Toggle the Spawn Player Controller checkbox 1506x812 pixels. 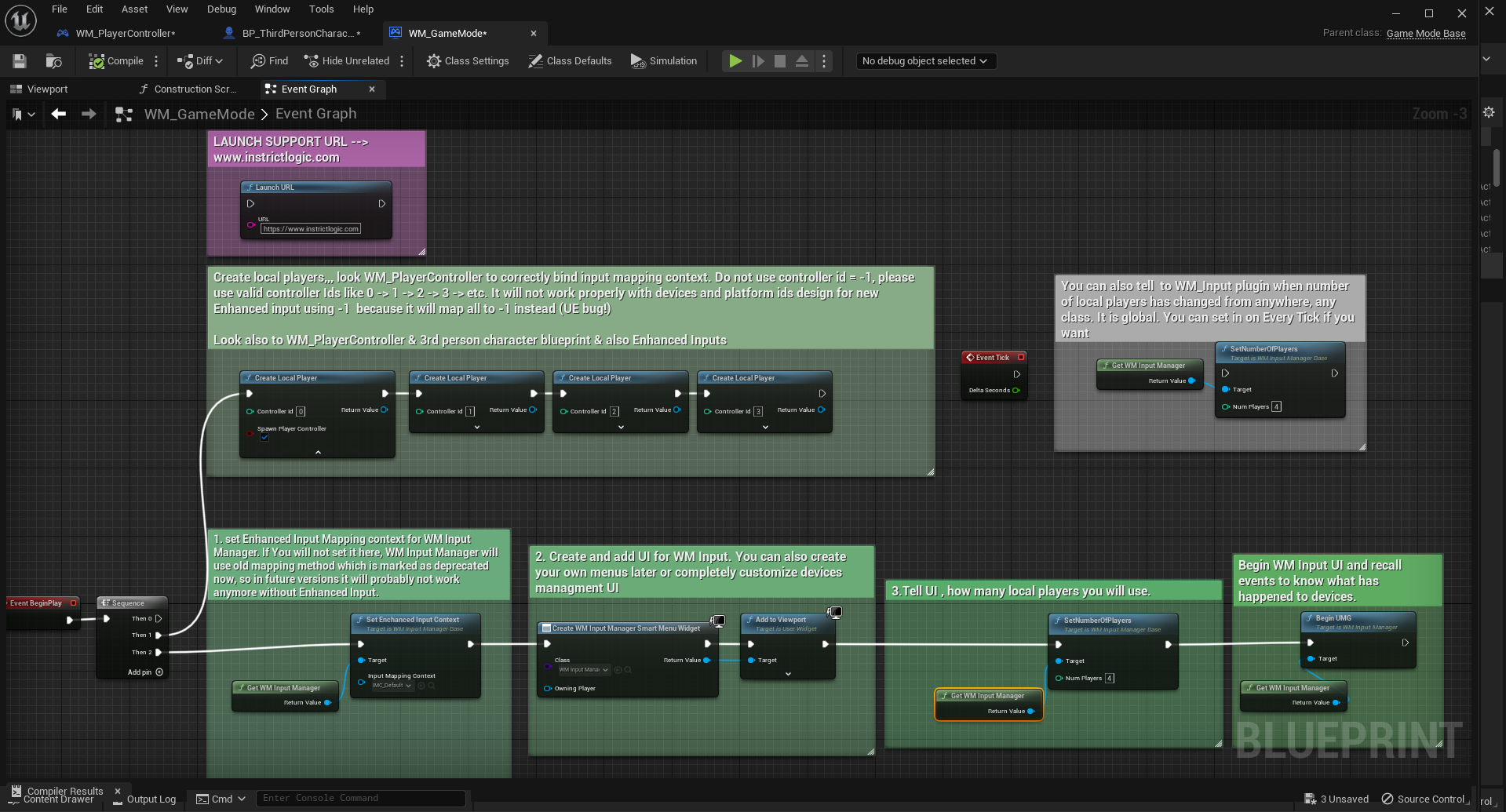(264, 438)
